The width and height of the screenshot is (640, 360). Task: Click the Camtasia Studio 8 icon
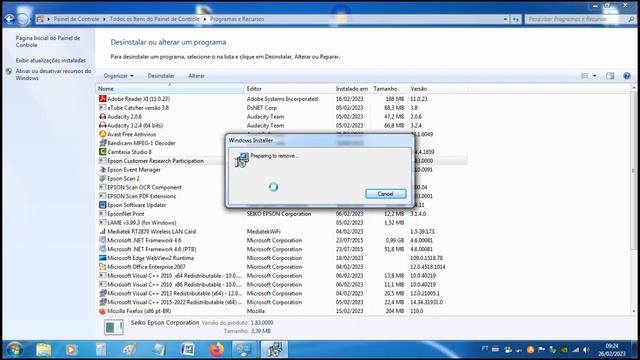coord(102,152)
